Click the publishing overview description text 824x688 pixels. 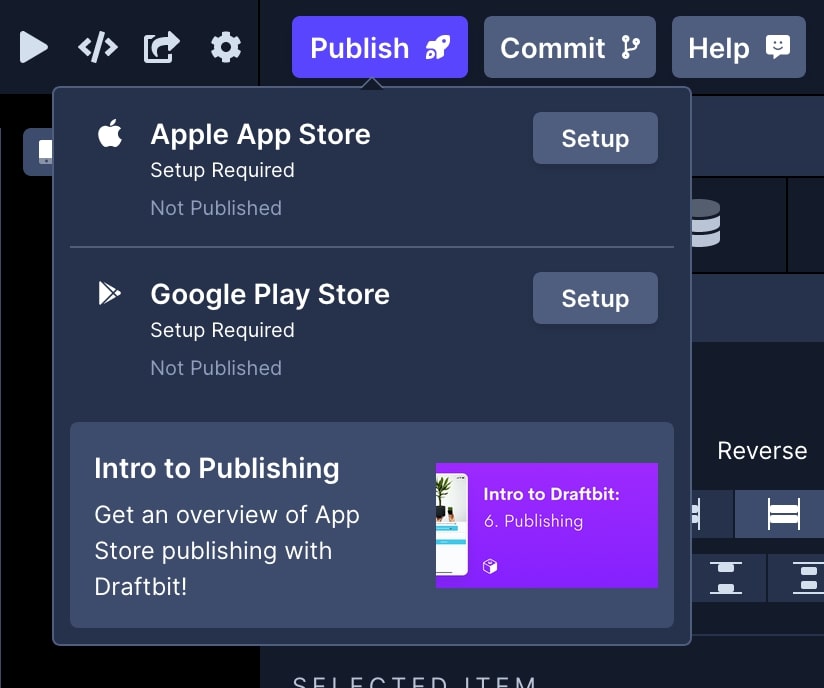pos(227,550)
